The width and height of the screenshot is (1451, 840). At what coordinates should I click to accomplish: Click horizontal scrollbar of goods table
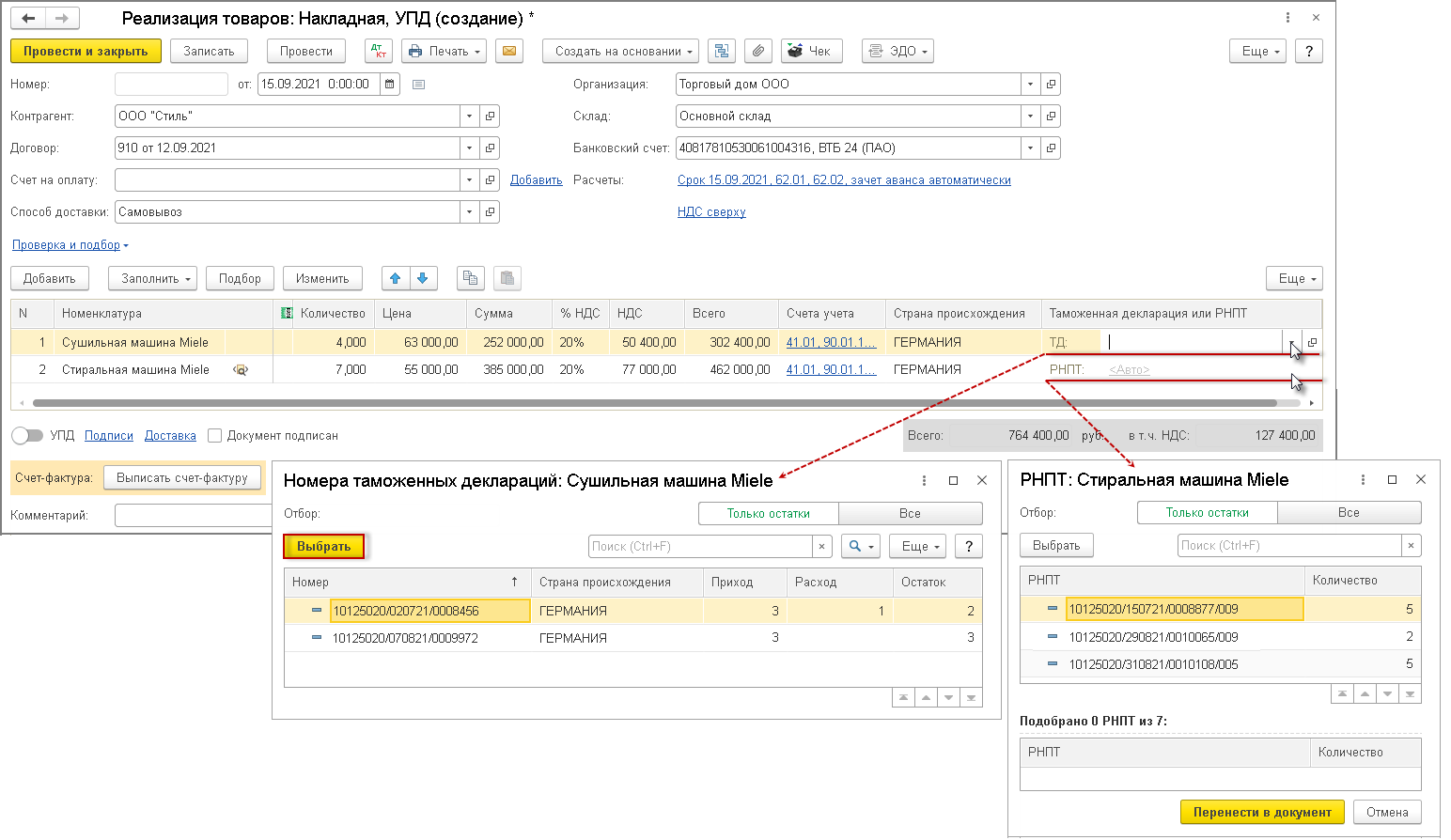pyautogui.click(x=653, y=403)
